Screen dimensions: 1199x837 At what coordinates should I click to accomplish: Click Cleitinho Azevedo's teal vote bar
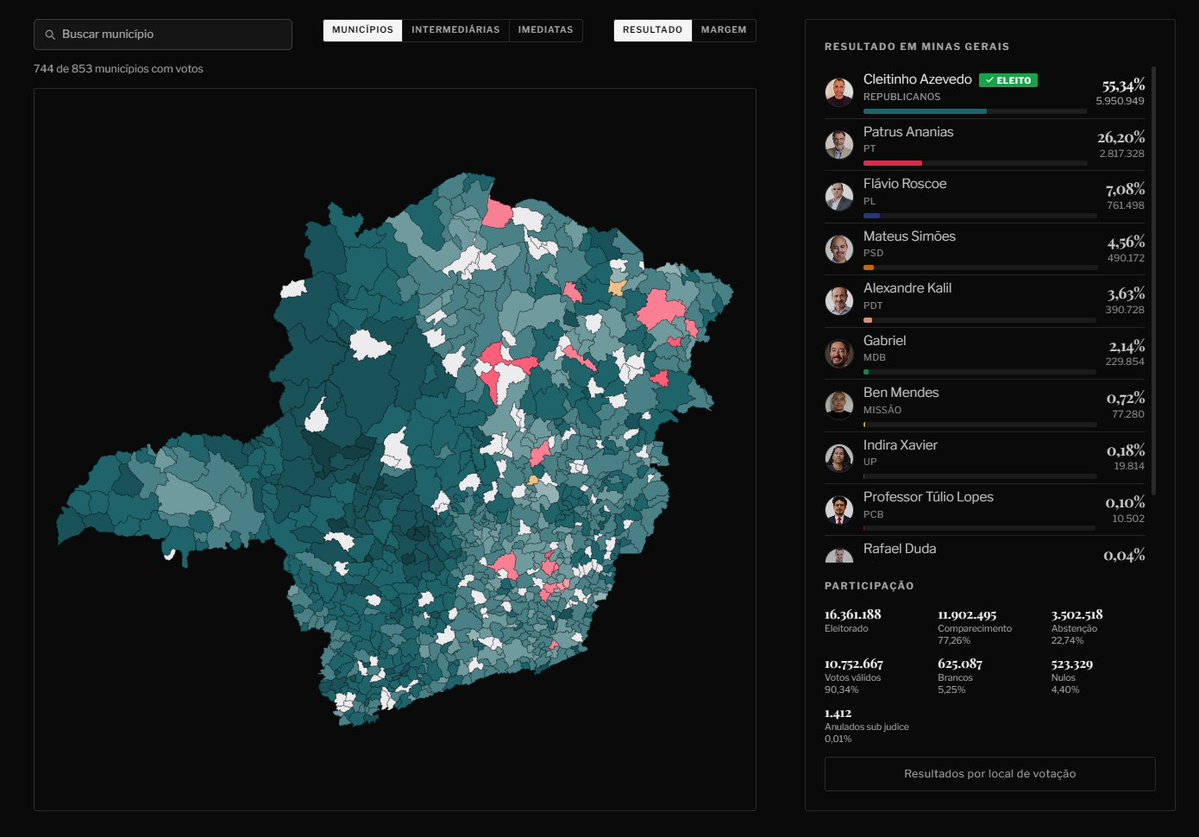(924, 112)
